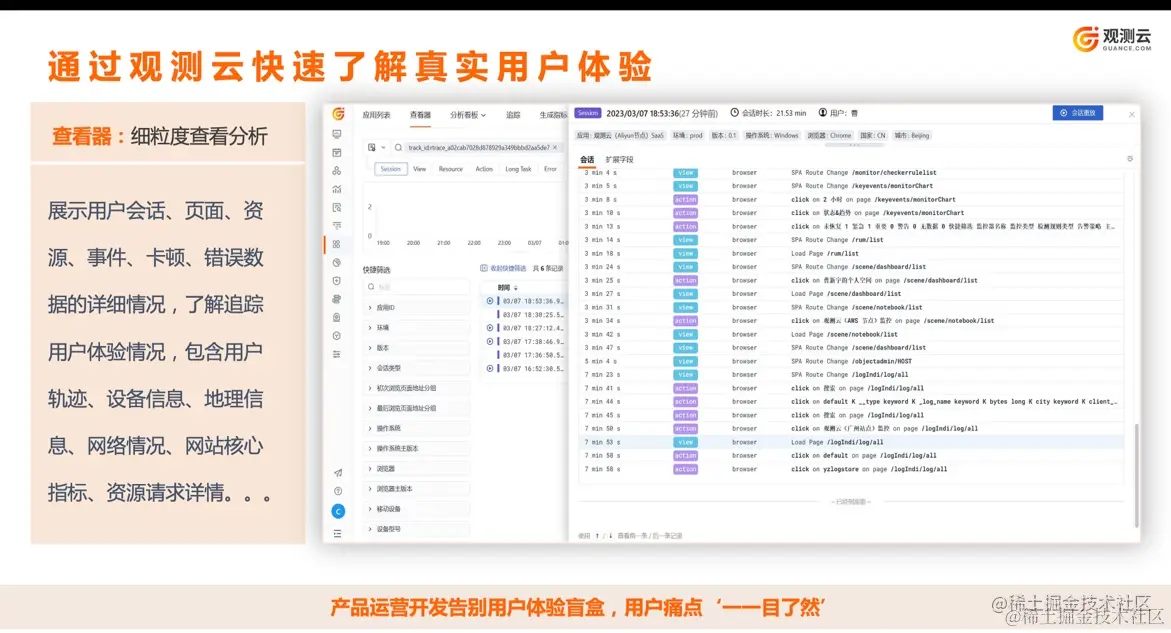Expand the 初次浏览页面地址分组 filter
Viewport: 1171px width, 633px height.
click(418, 388)
